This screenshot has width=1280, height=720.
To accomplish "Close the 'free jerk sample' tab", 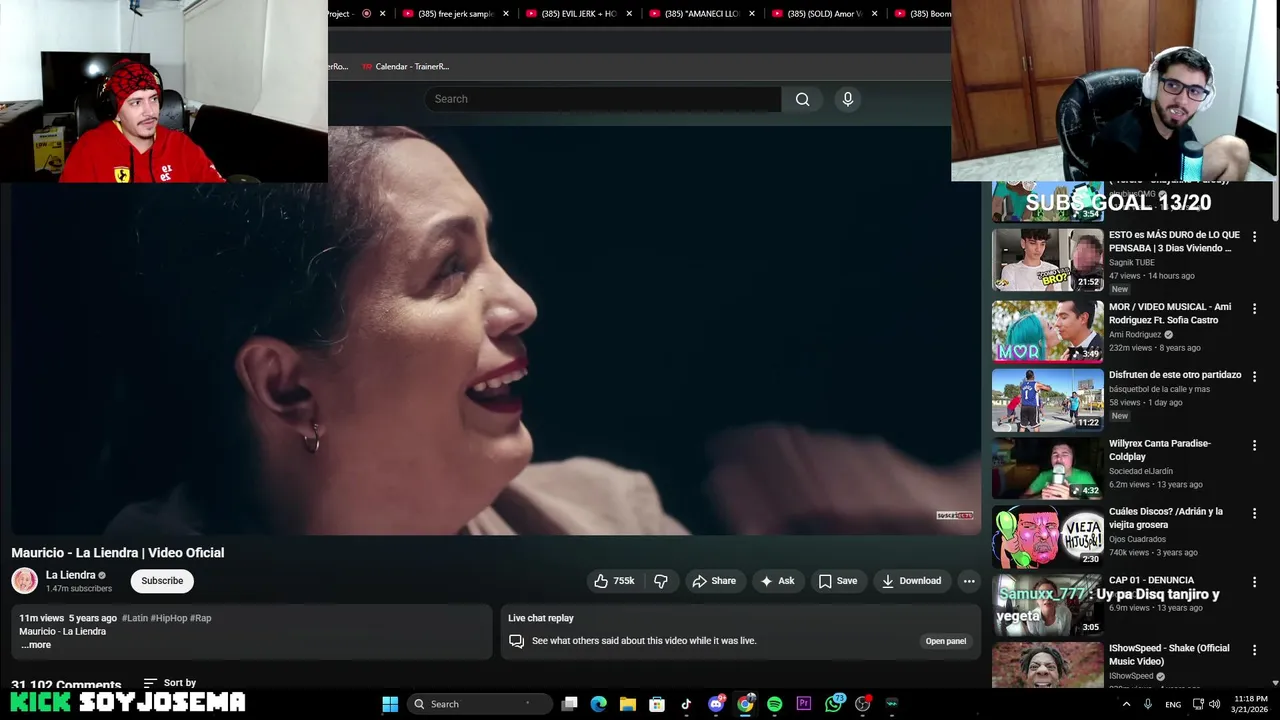I will (506, 14).
